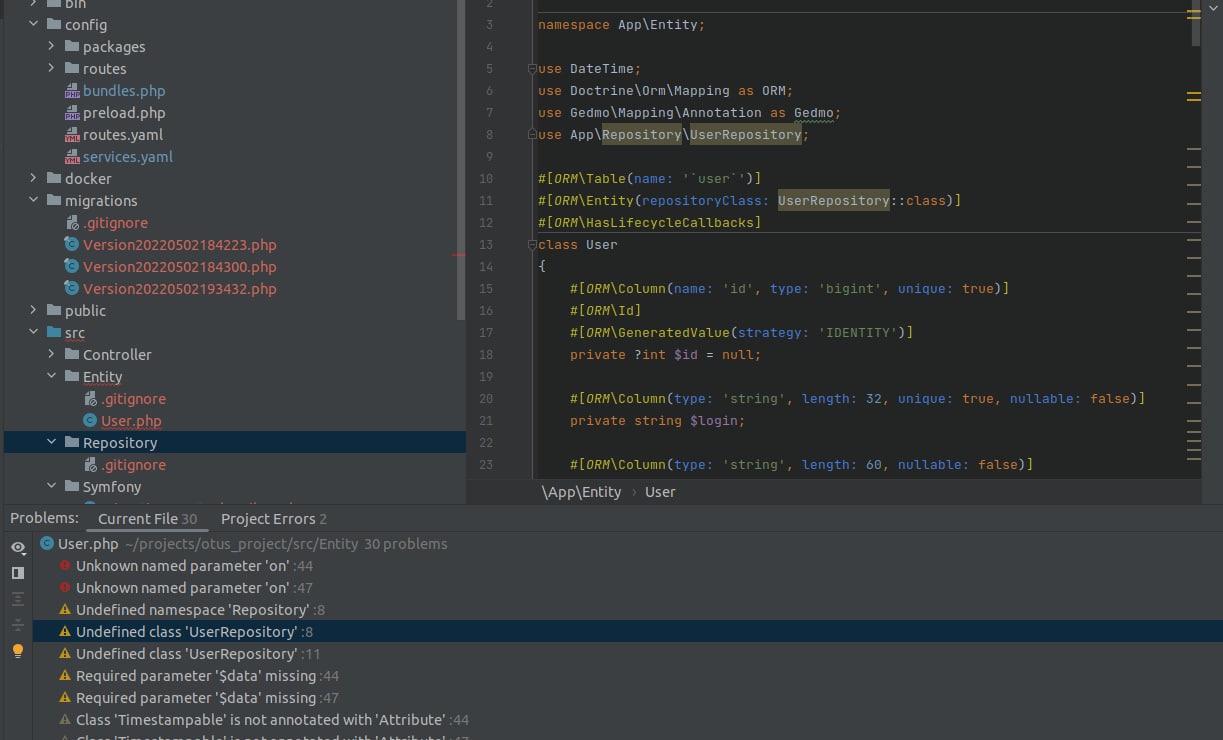Click warning icon of Undefined namespace 'Repository'
Image resolution: width=1223 pixels, height=740 pixels.
click(65, 610)
